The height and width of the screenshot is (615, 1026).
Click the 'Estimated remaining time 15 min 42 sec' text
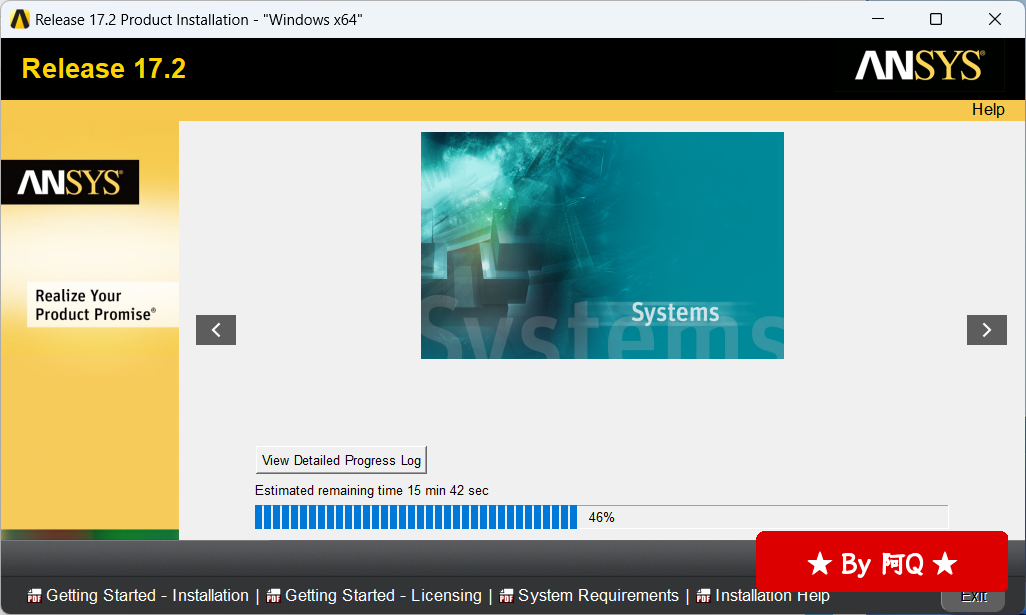point(372,490)
